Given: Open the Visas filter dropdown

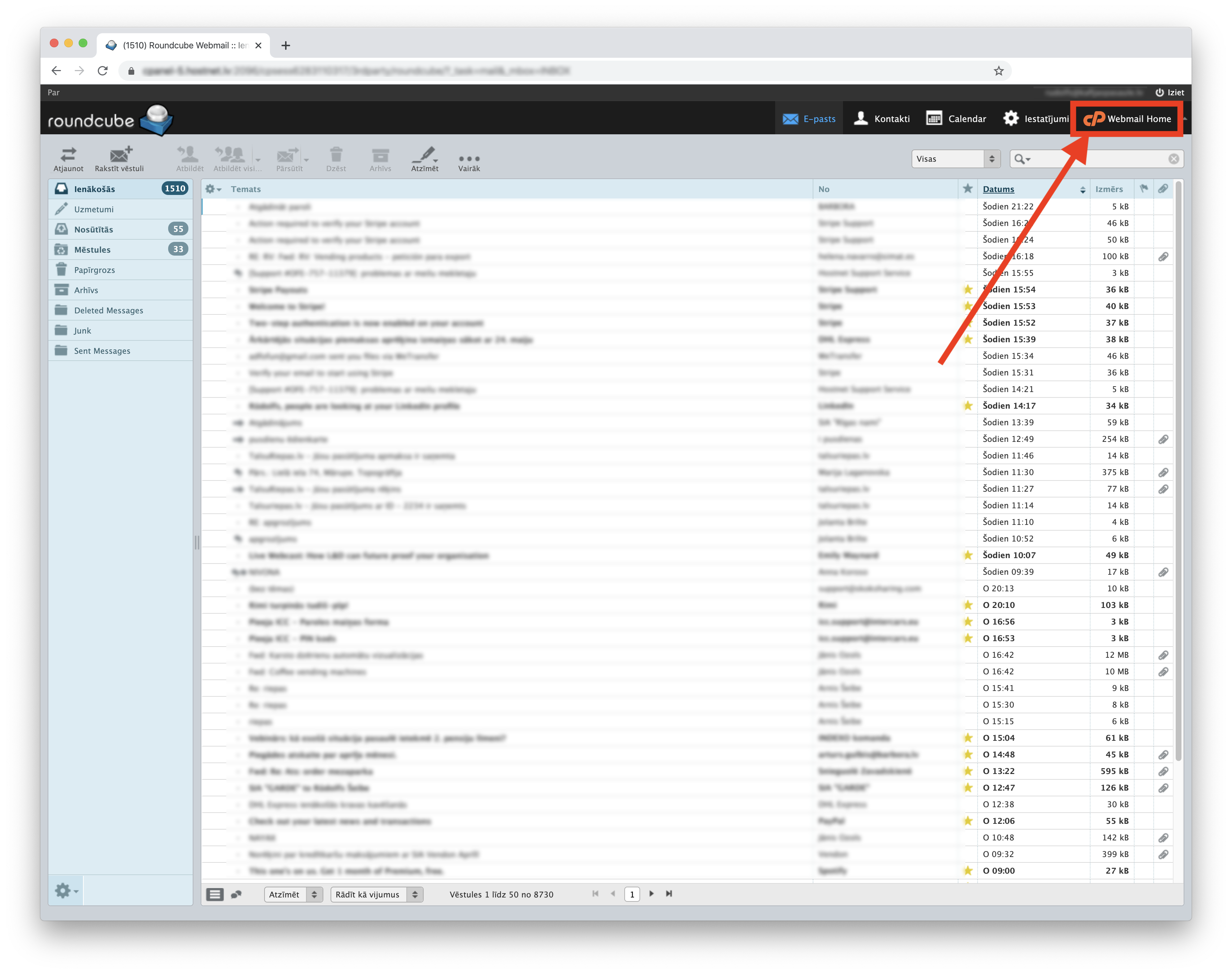Looking at the screenshot, I should (956, 159).
